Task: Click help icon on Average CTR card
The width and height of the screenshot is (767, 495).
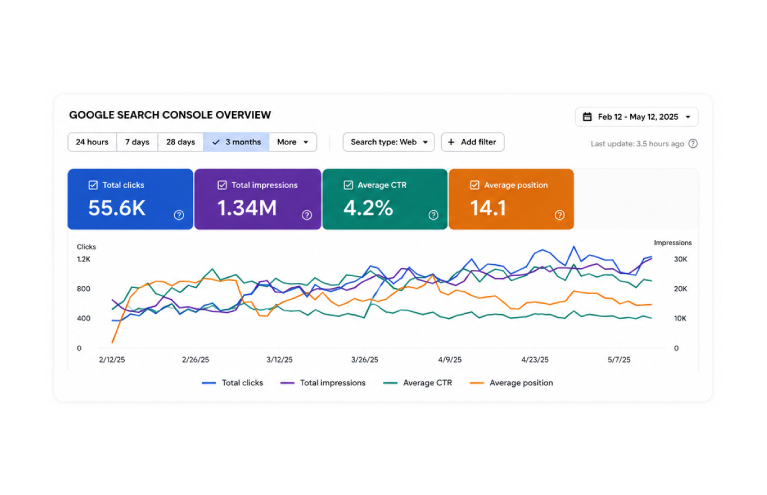Action: [x=433, y=215]
